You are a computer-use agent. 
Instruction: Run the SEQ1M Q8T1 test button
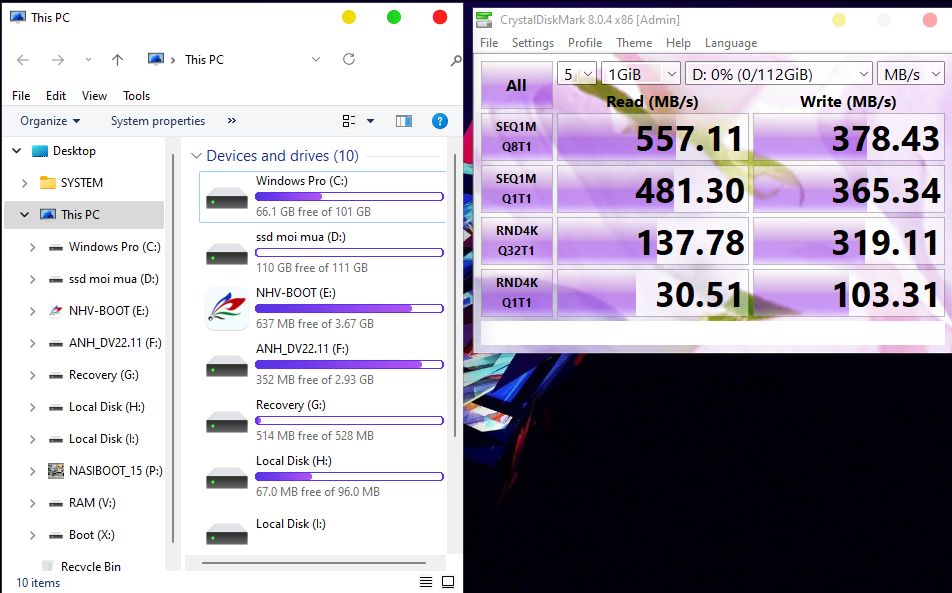point(516,137)
